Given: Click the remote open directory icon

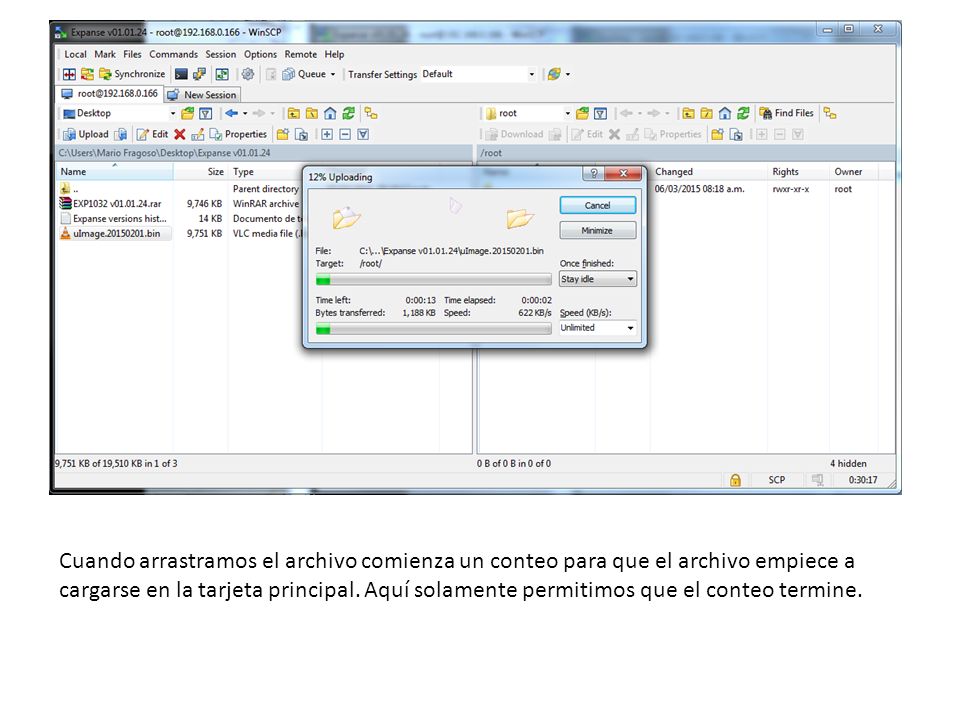Looking at the screenshot, I should click(582, 113).
